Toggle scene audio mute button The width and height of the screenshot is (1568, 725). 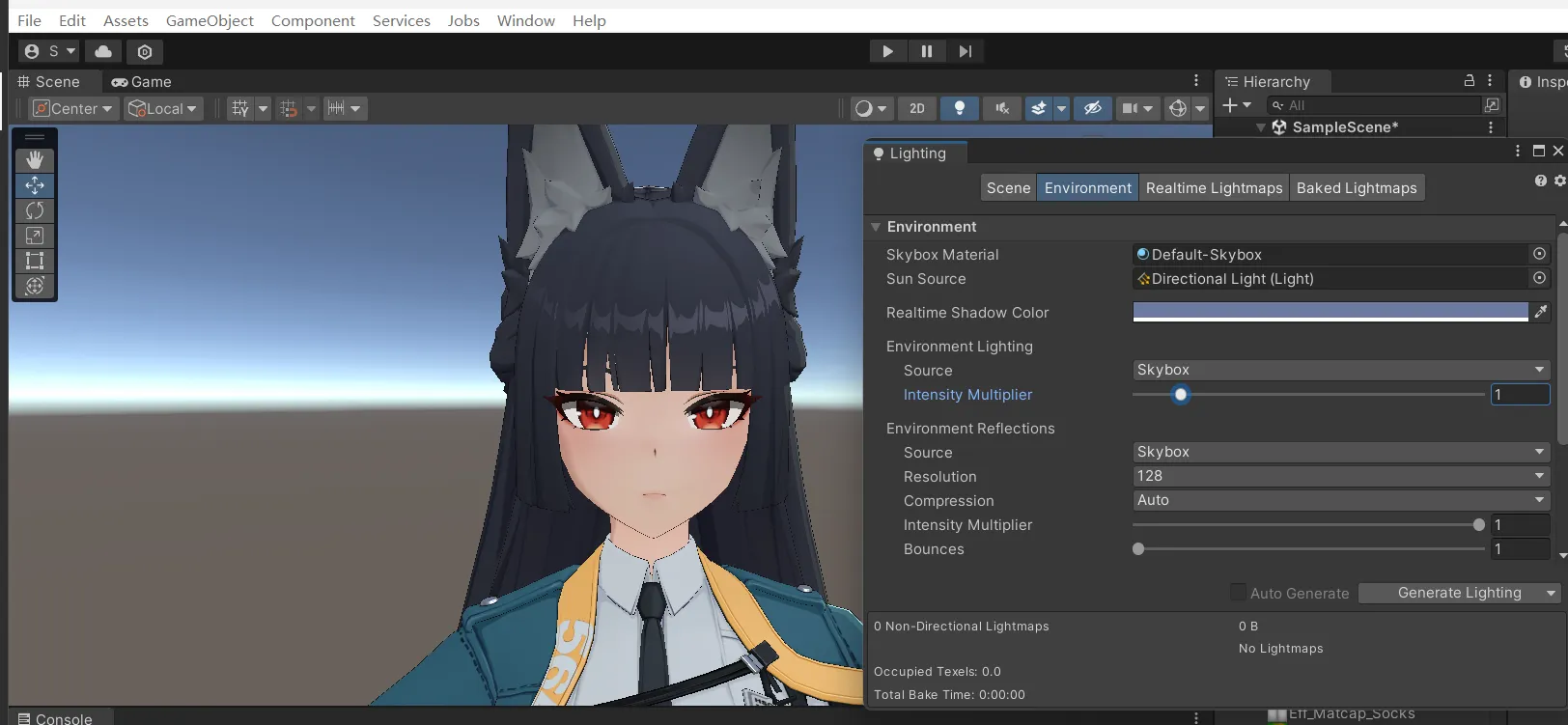(x=1002, y=108)
